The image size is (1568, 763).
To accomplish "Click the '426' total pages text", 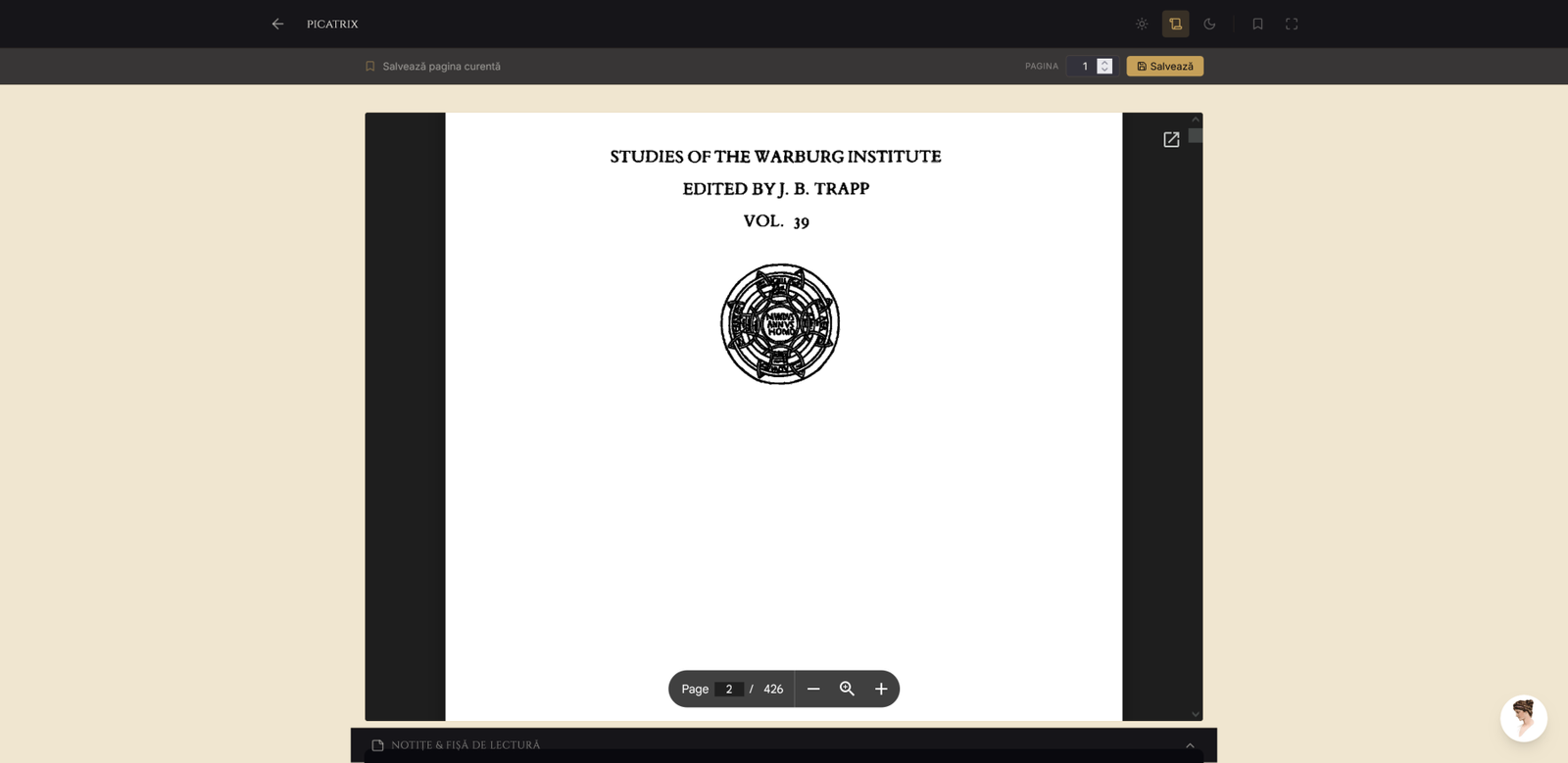I will (773, 689).
